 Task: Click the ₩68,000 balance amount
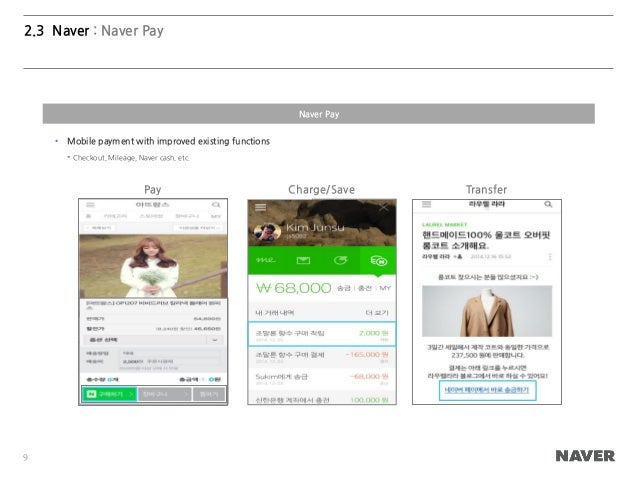click(293, 288)
